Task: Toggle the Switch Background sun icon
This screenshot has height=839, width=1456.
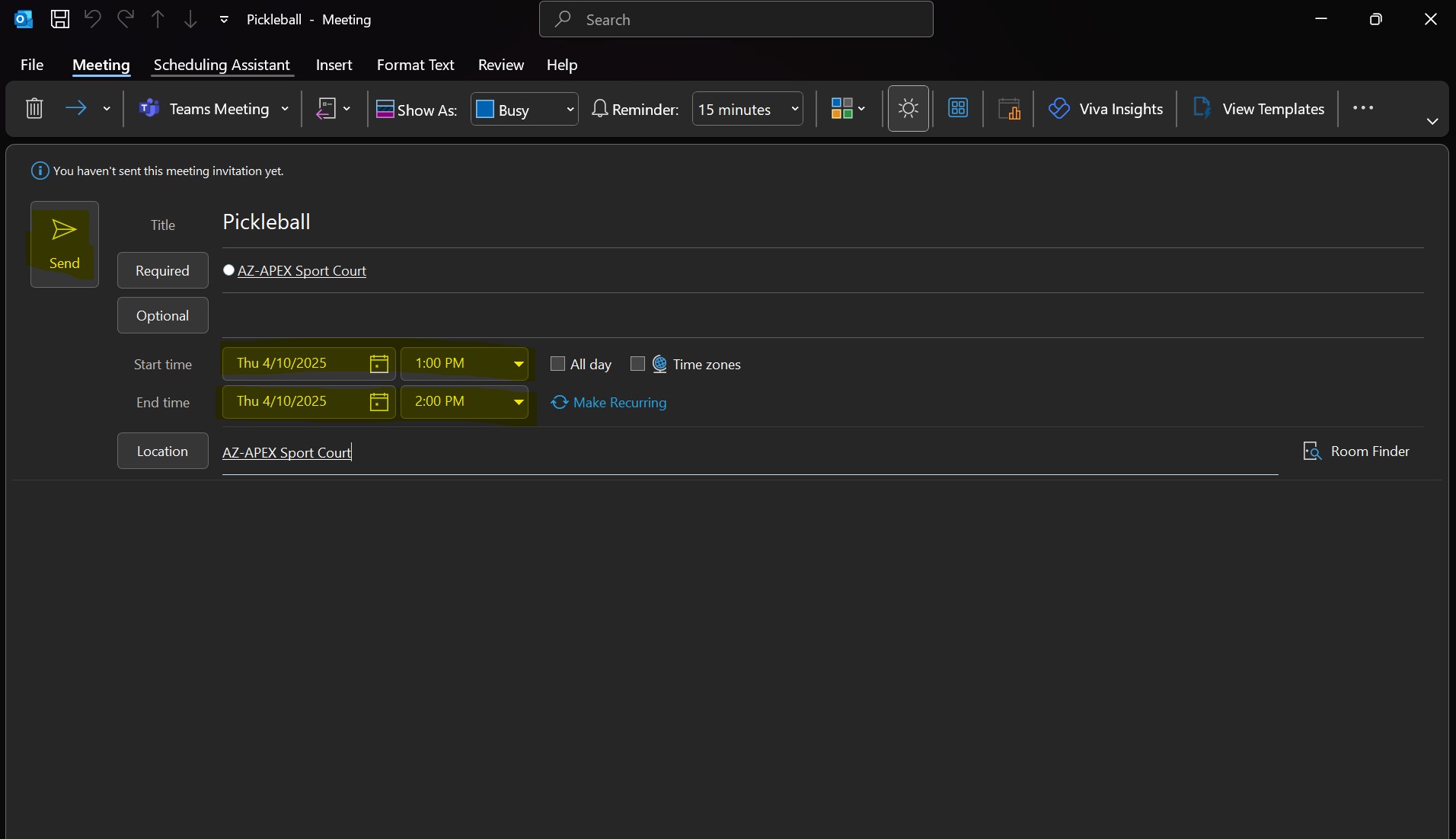Action: point(908,108)
